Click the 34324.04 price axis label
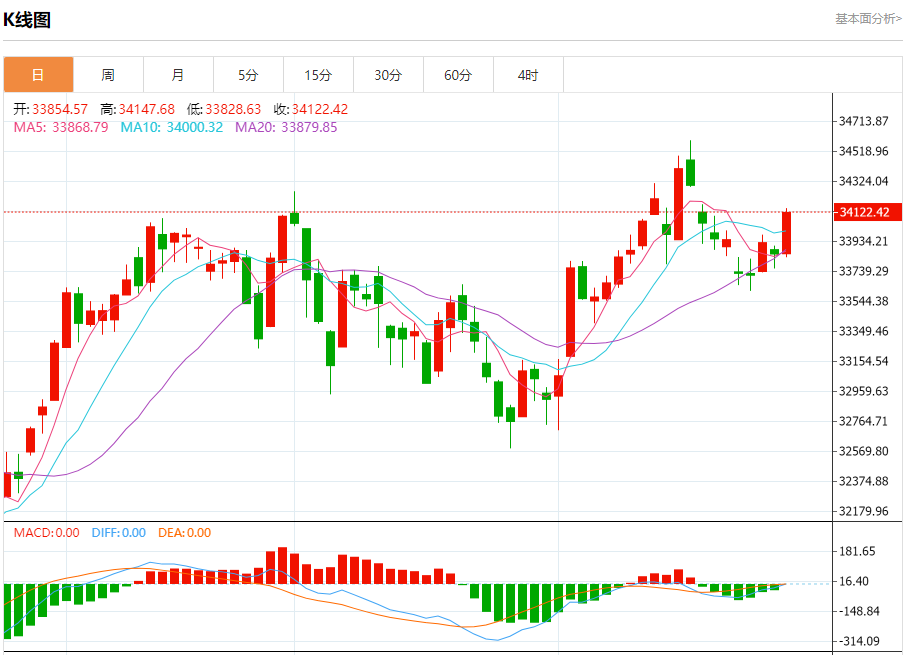 pyautogui.click(x=863, y=181)
